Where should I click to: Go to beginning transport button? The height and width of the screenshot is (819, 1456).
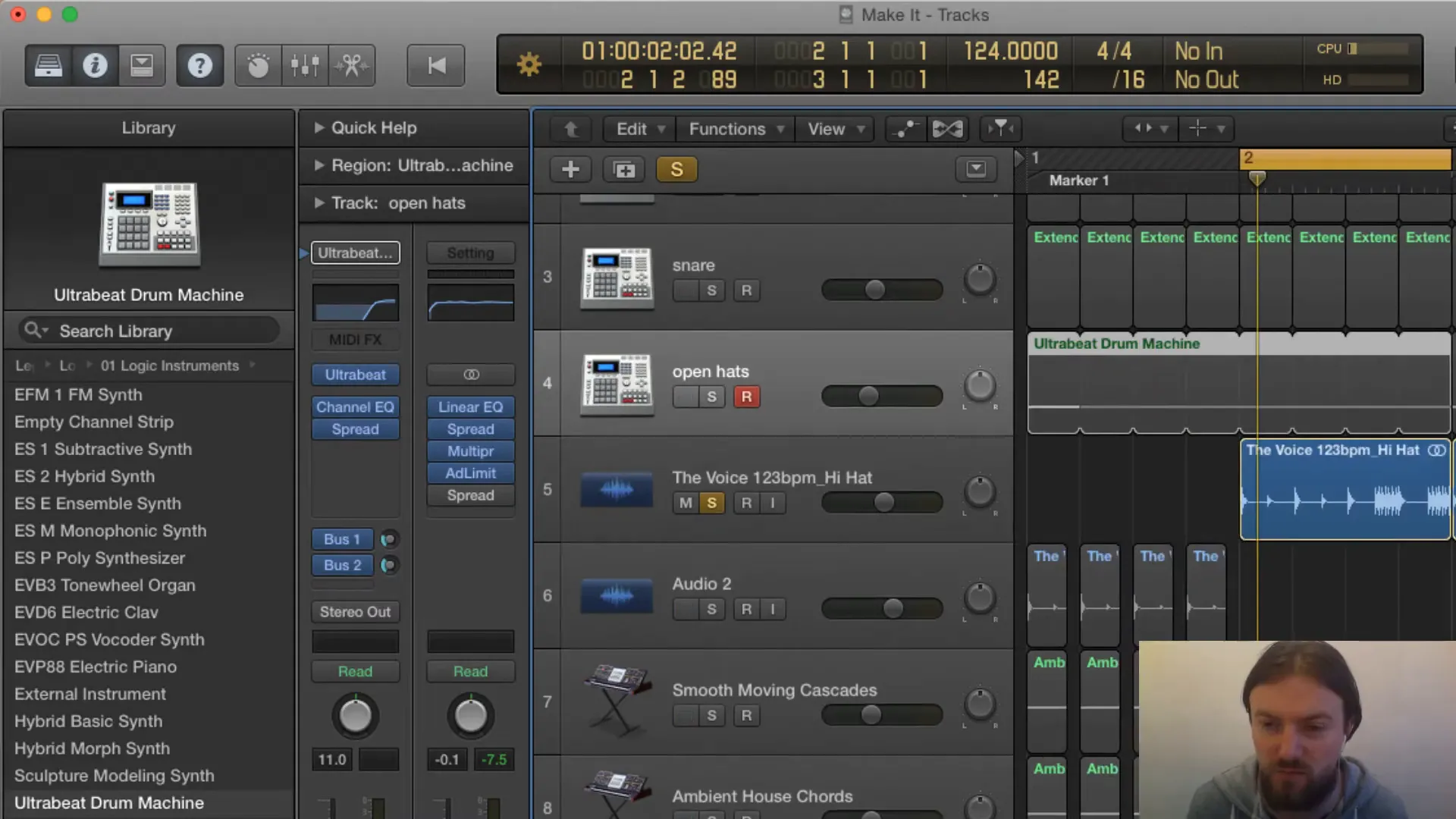tap(436, 66)
